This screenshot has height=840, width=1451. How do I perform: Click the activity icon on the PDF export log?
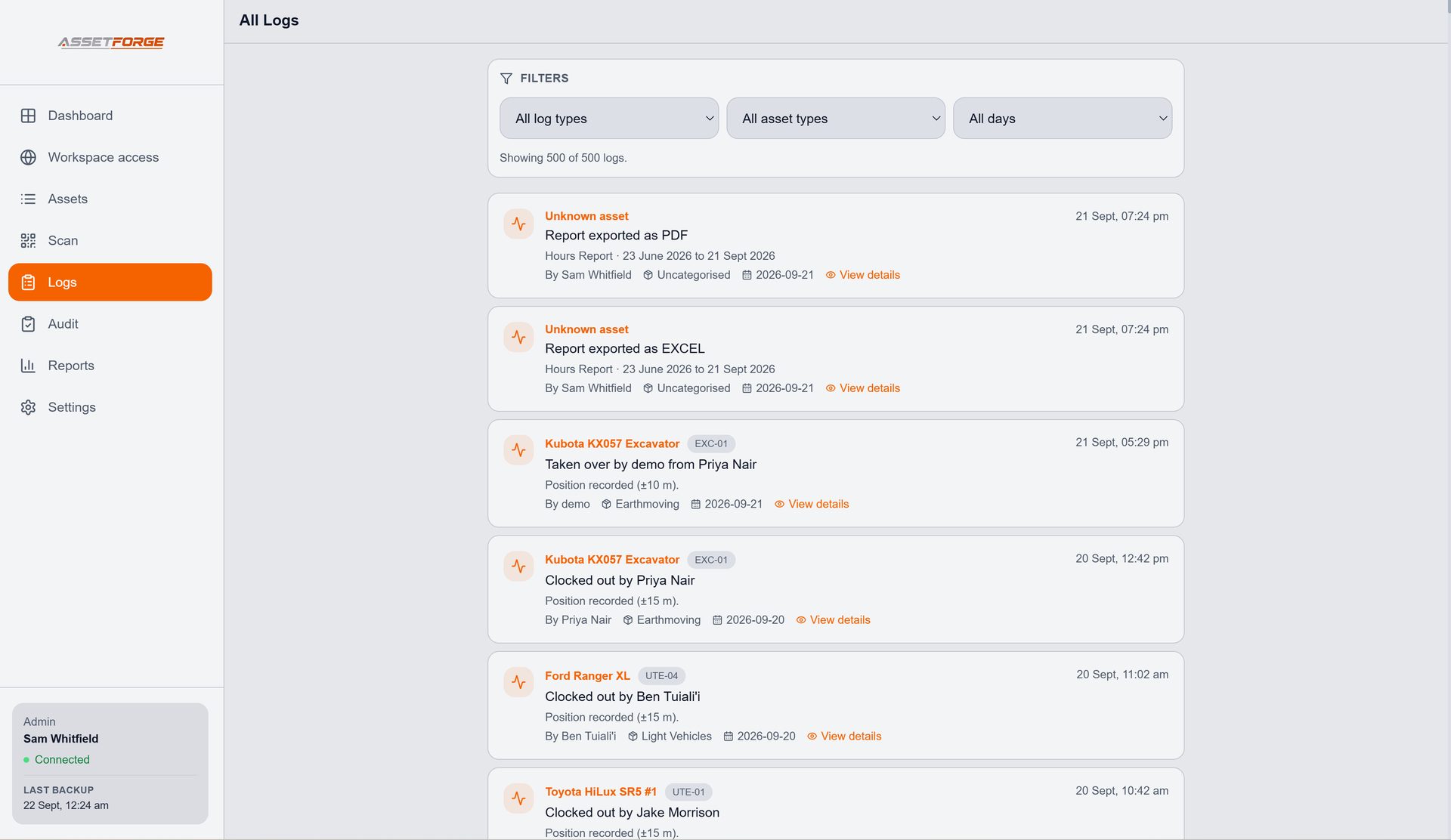(x=518, y=224)
